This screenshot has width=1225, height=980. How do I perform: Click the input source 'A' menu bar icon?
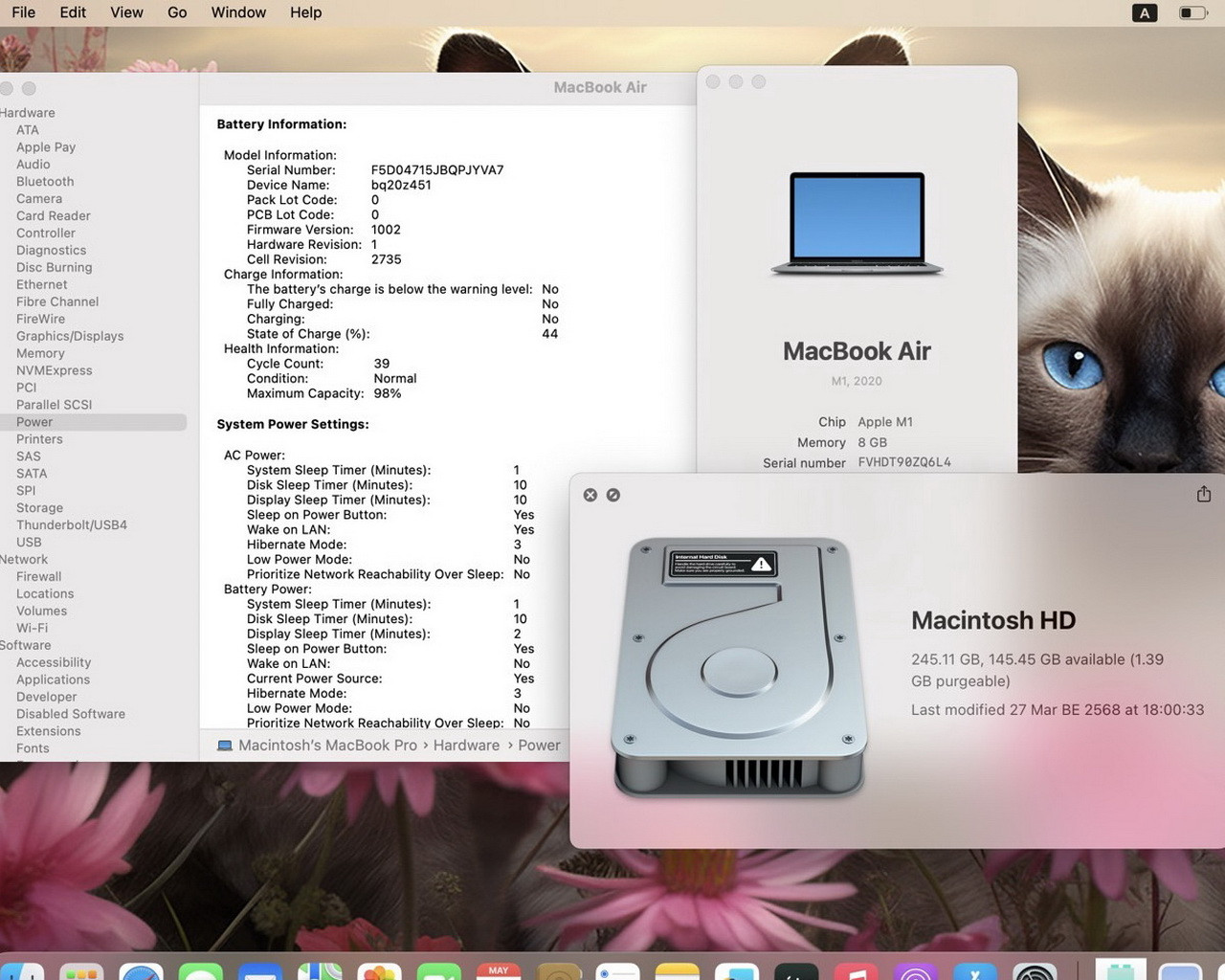1145,12
